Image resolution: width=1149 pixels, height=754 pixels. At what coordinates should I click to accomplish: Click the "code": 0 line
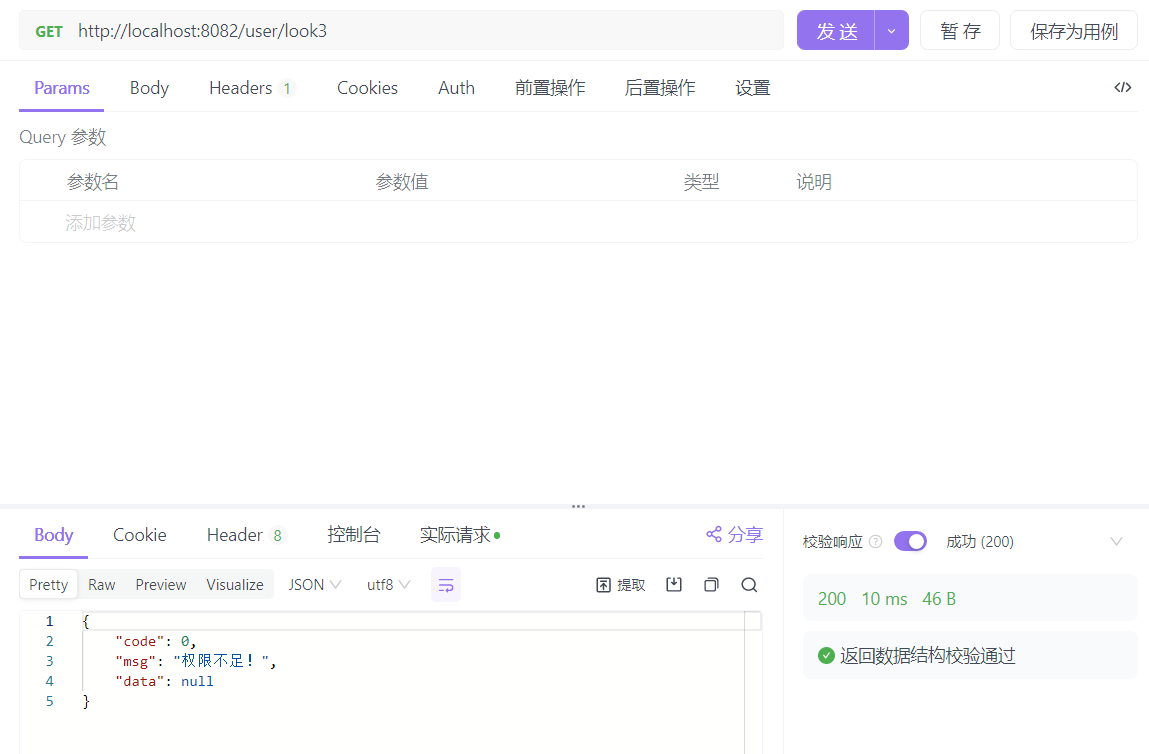(x=155, y=641)
